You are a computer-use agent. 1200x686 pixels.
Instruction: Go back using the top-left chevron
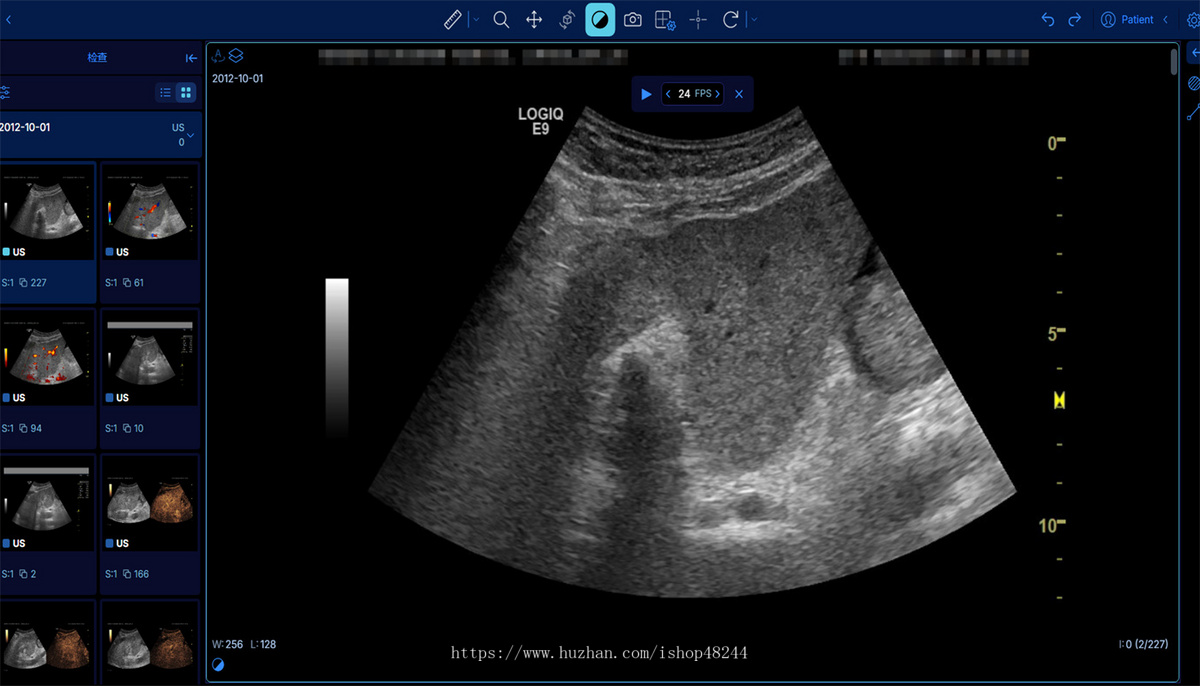pyautogui.click(x=9, y=19)
